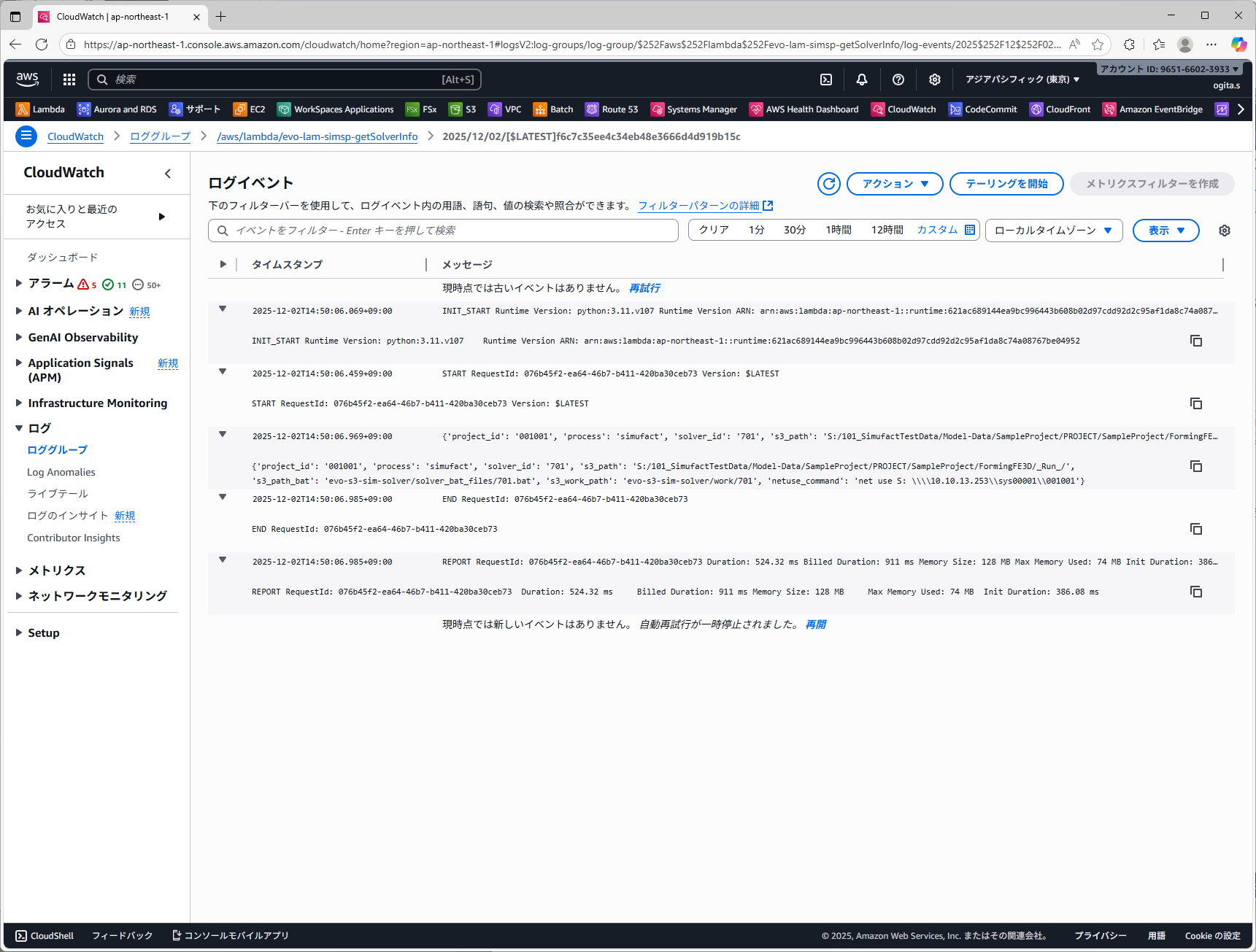
Task: Open the AWS services grid menu
Action: click(x=69, y=80)
